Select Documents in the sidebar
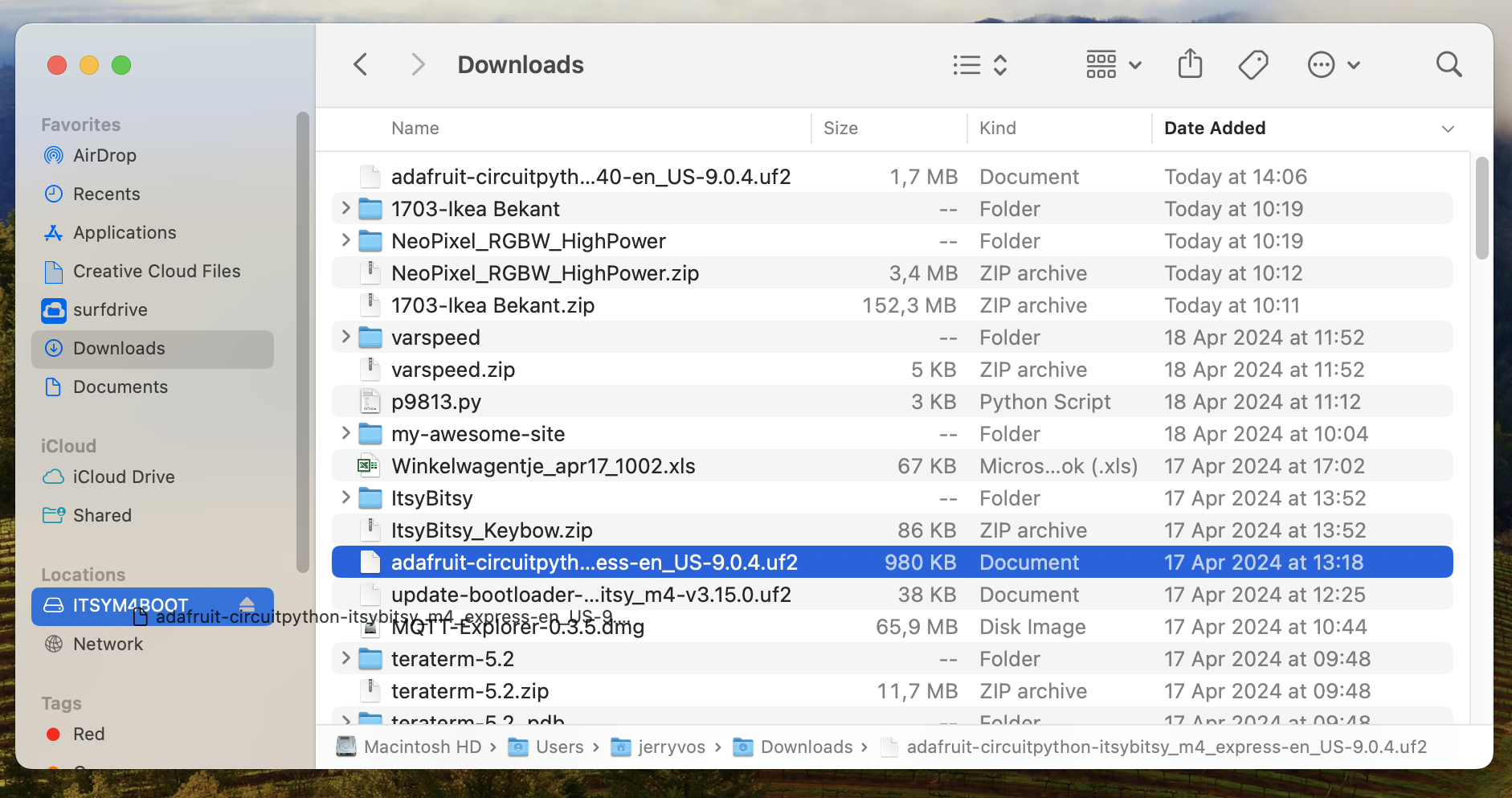The image size is (1512, 798). (121, 387)
